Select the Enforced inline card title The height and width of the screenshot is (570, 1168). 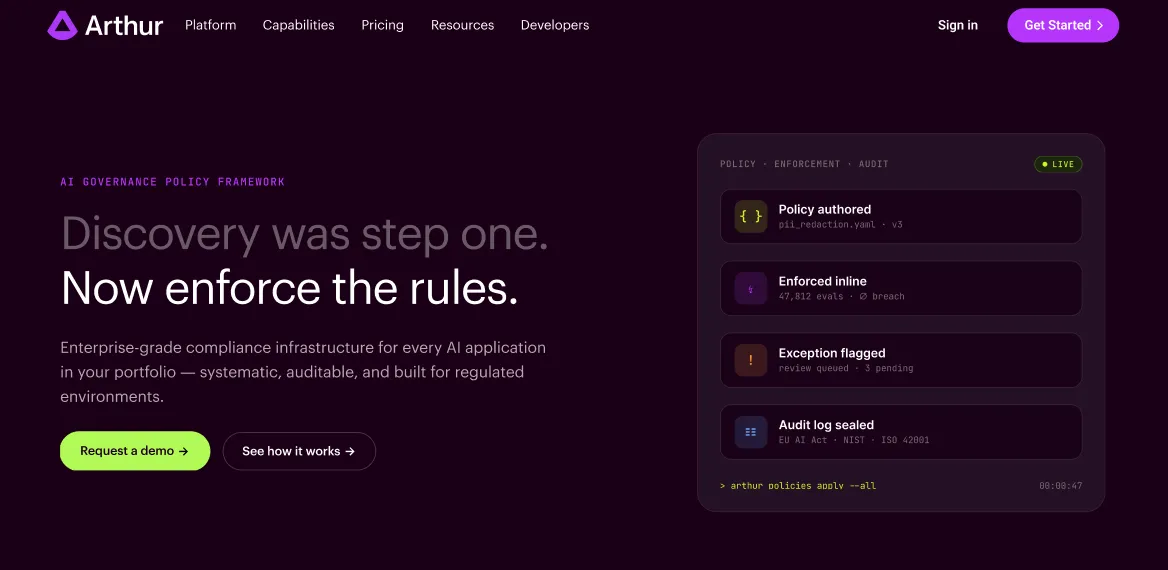(822, 281)
